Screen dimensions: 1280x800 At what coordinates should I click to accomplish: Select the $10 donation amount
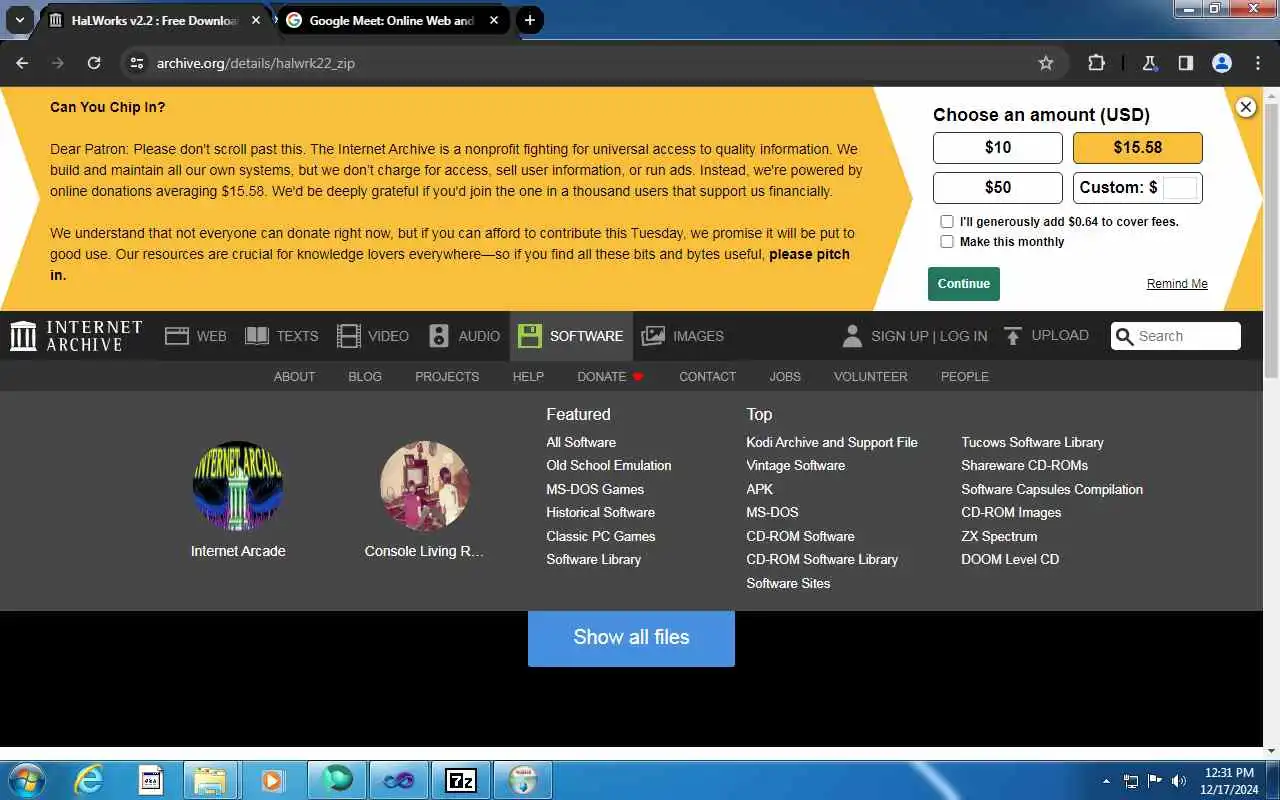(x=998, y=147)
